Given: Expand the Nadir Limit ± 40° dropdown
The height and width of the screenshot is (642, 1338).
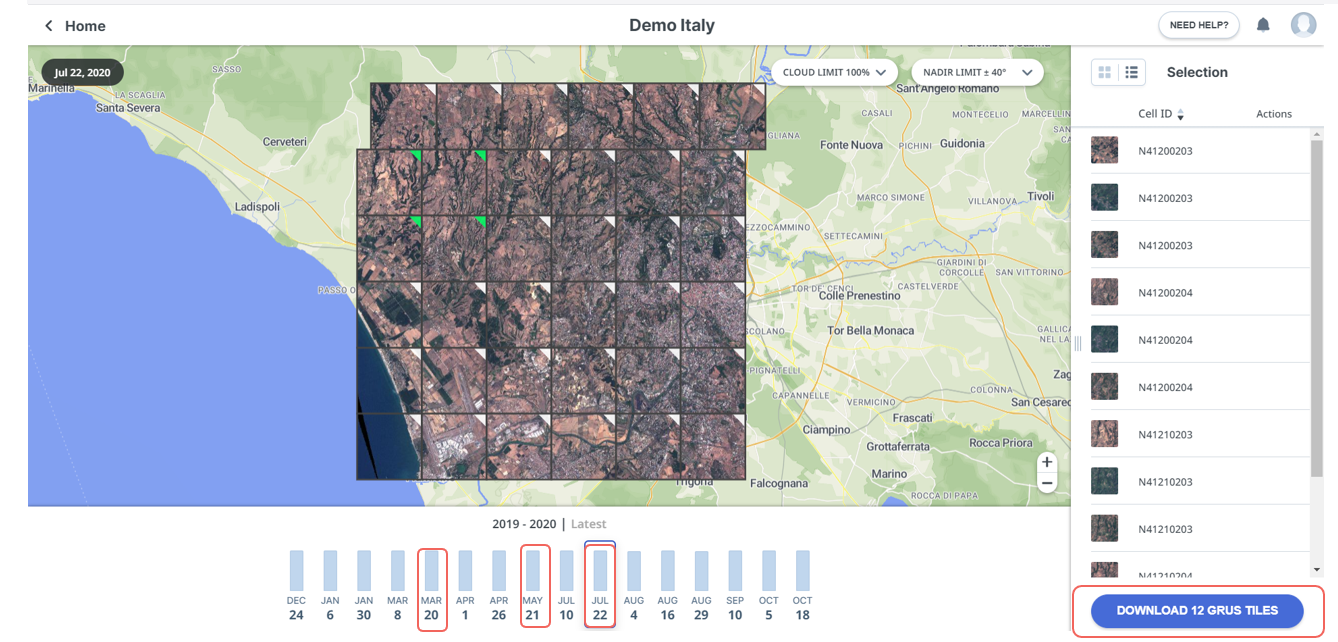Looking at the screenshot, I should (976, 73).
